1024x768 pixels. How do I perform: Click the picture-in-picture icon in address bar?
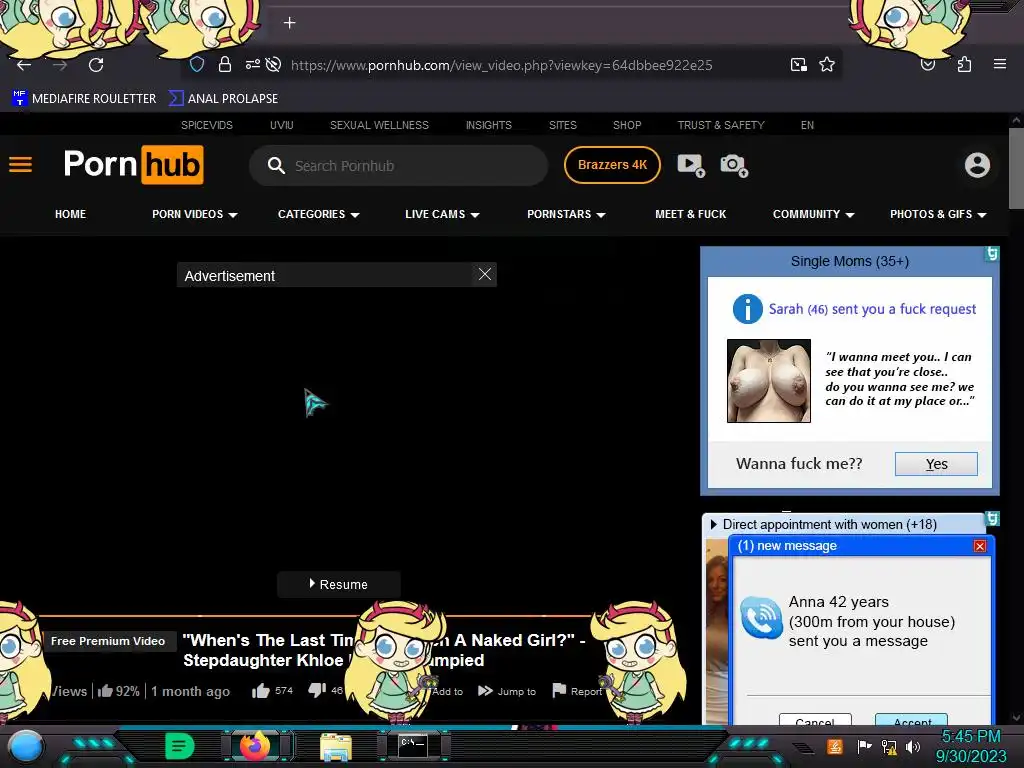coord(799,64)
